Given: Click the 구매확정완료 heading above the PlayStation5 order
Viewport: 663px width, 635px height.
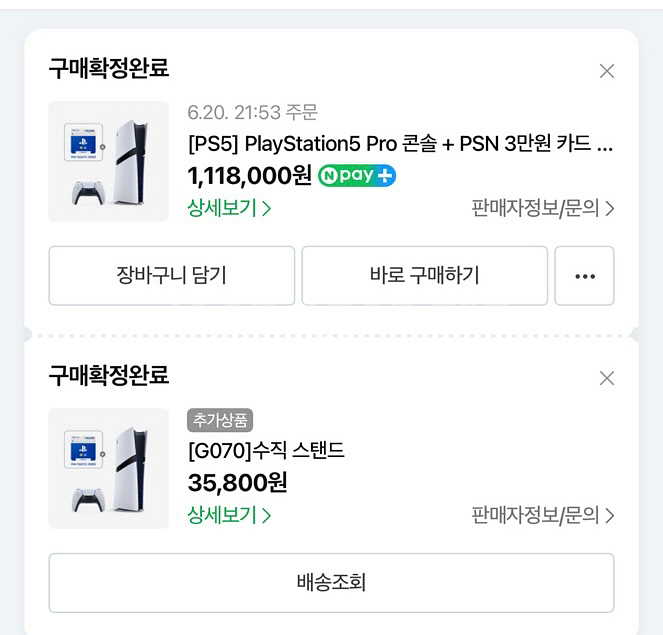Looking at the screenshot, I should pyautogui.click(x=109, y=68).
